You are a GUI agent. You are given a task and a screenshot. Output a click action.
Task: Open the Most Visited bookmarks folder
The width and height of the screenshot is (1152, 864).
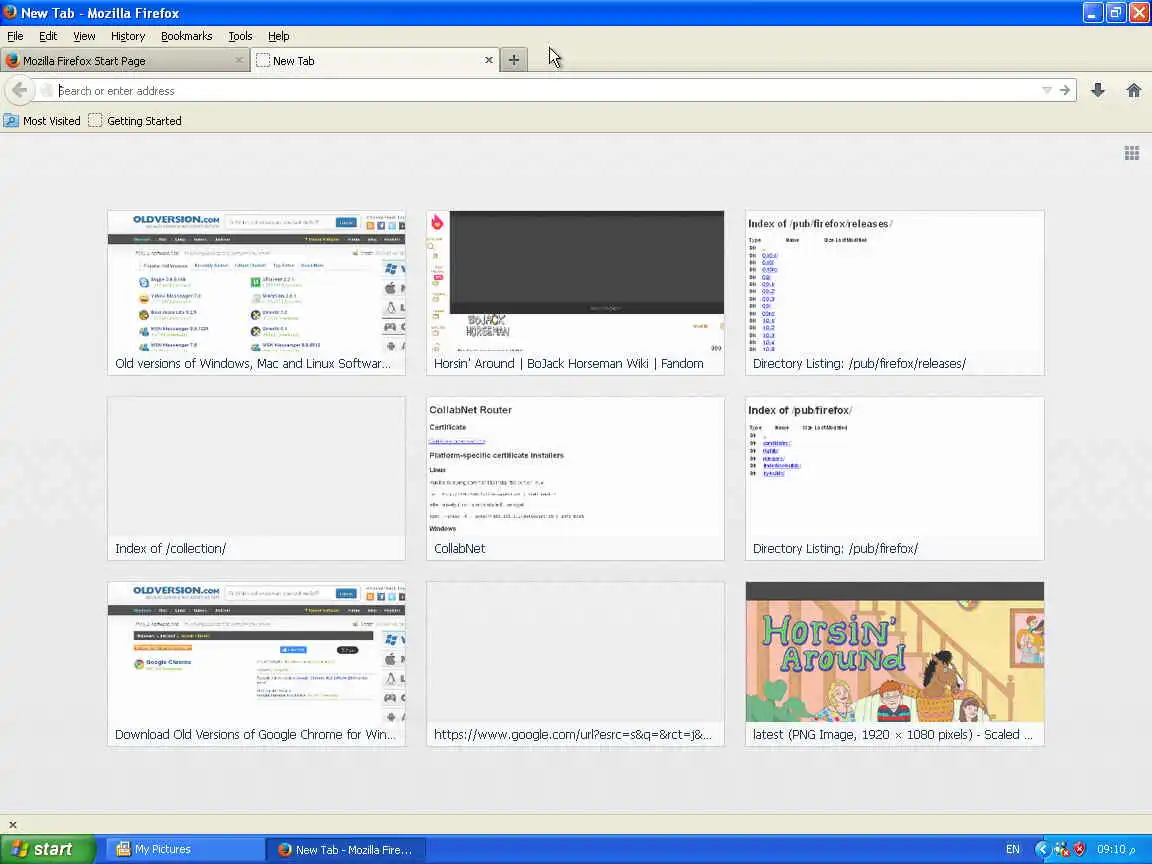pyautogui.click(x=42, y=120)
